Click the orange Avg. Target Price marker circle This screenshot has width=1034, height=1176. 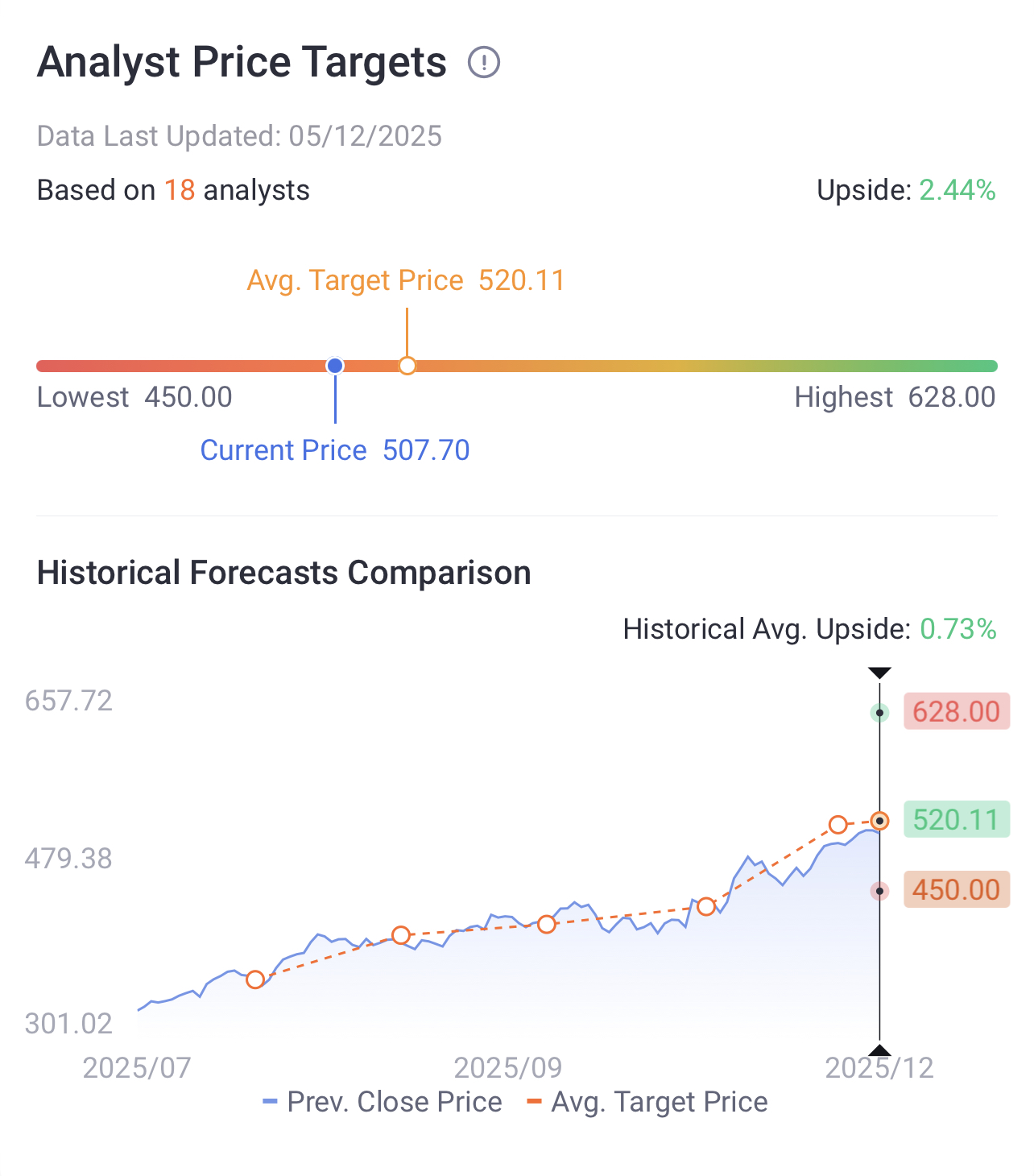(x=407, y=366)
